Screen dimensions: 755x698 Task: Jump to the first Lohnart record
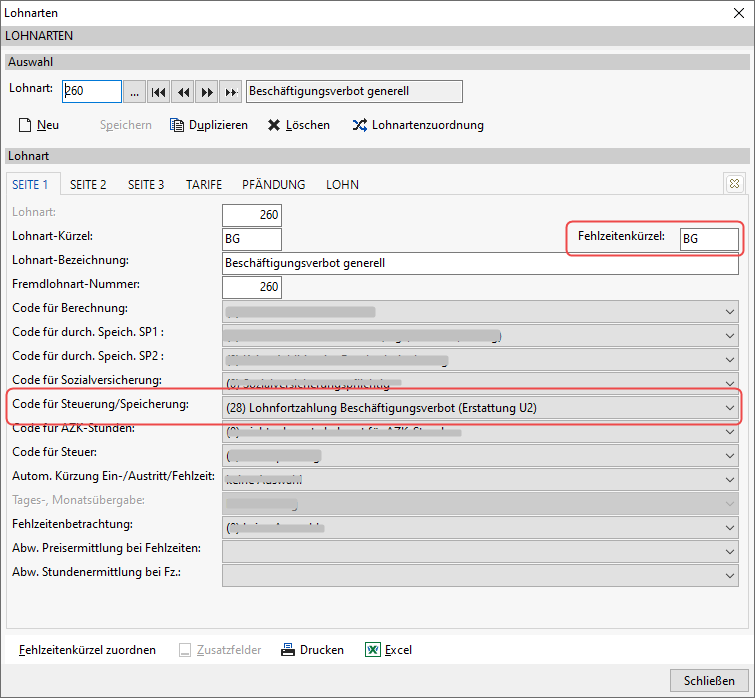pos(158,91)
